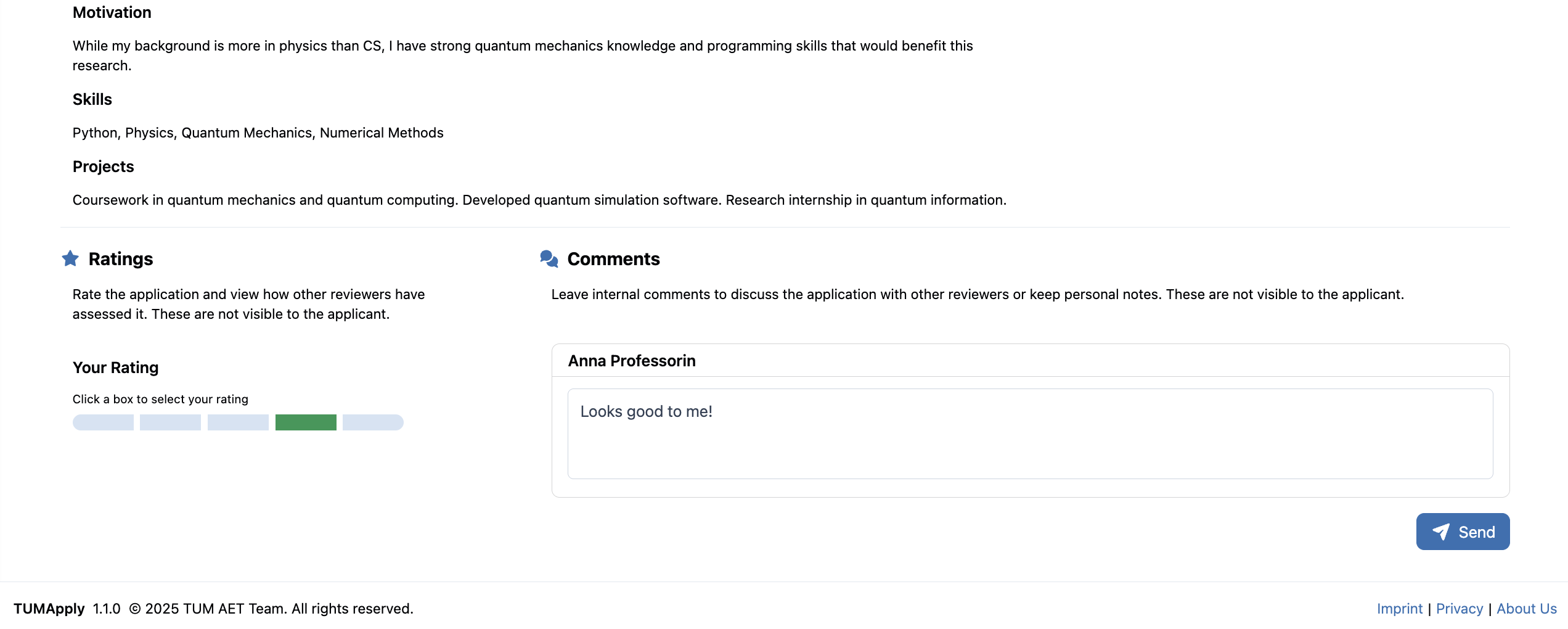The image size is (1568, 629).
Task: Click the Send button
Action: tap(1463, 531)
